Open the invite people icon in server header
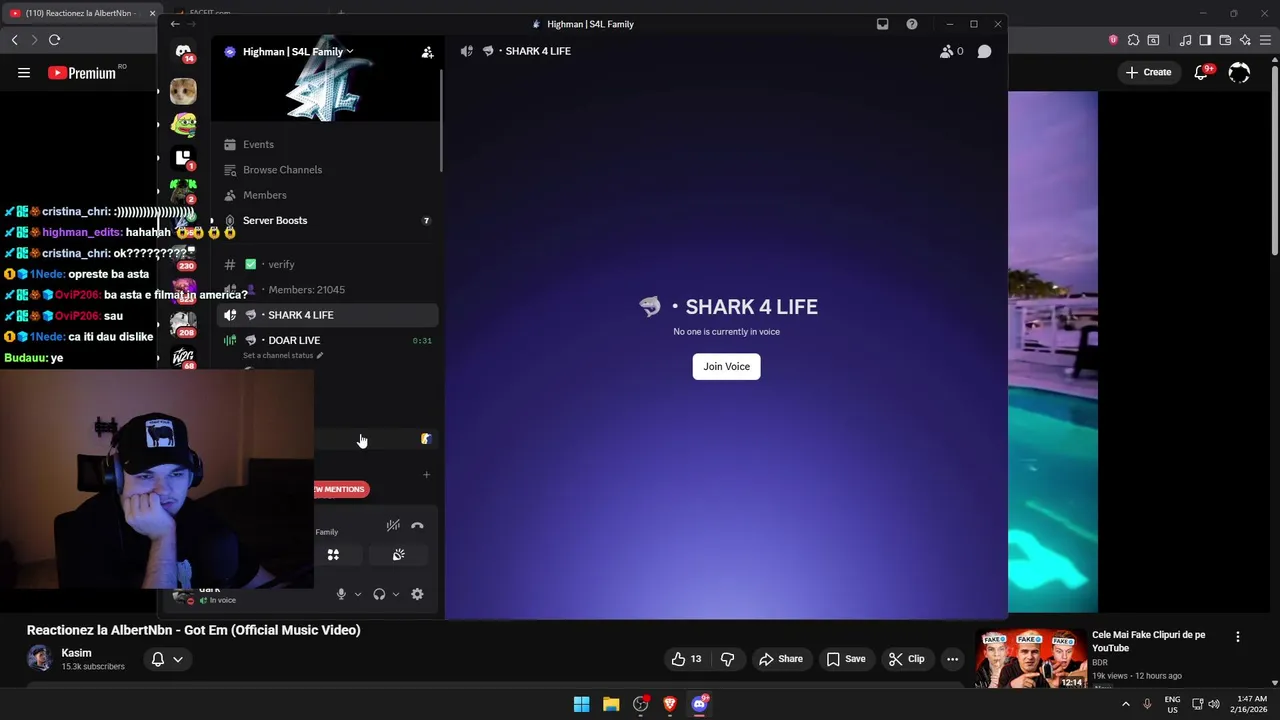1280x720 pixels. pos(427,52)
